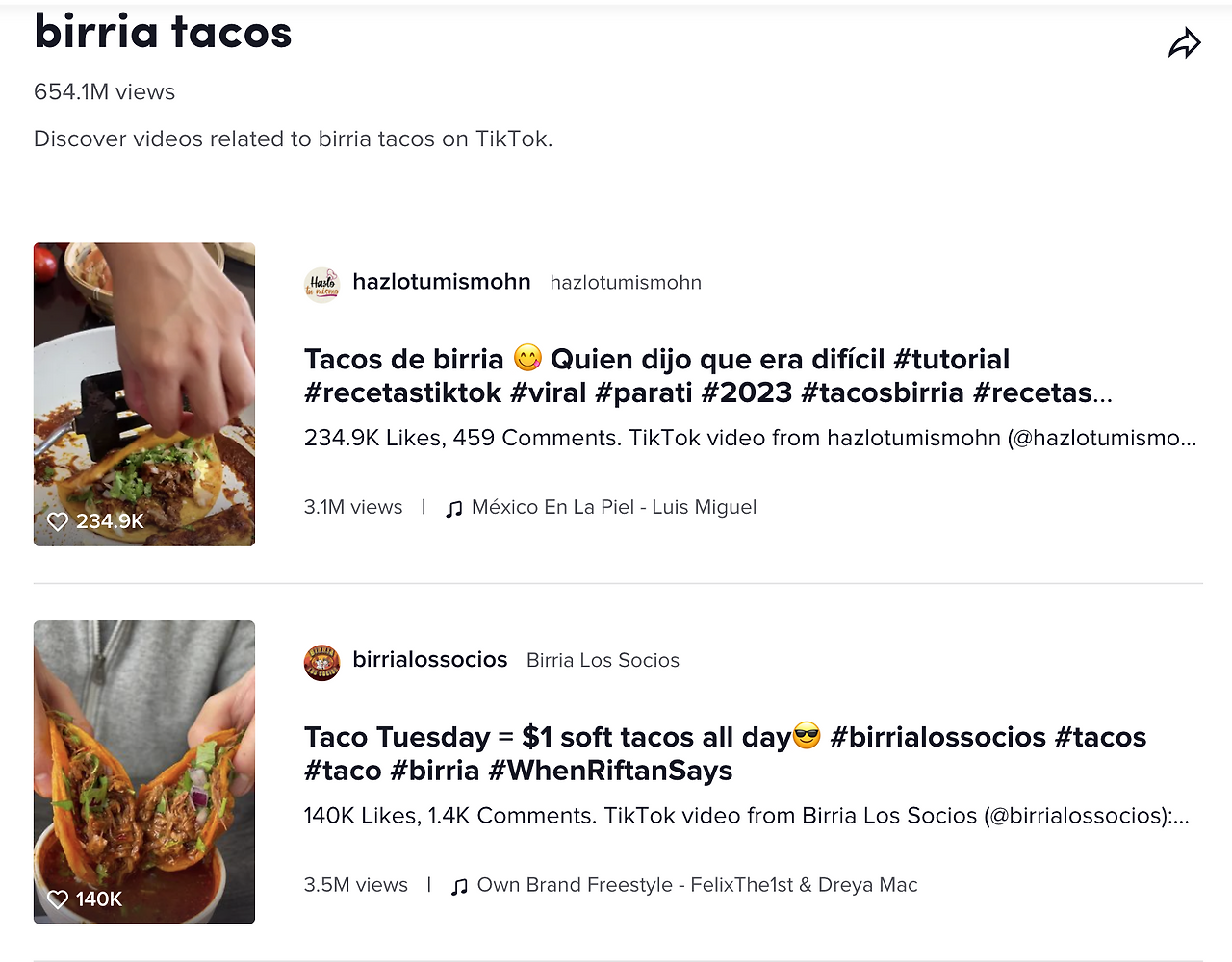Open the Tacos de birria video title

[x=708, y=376]
